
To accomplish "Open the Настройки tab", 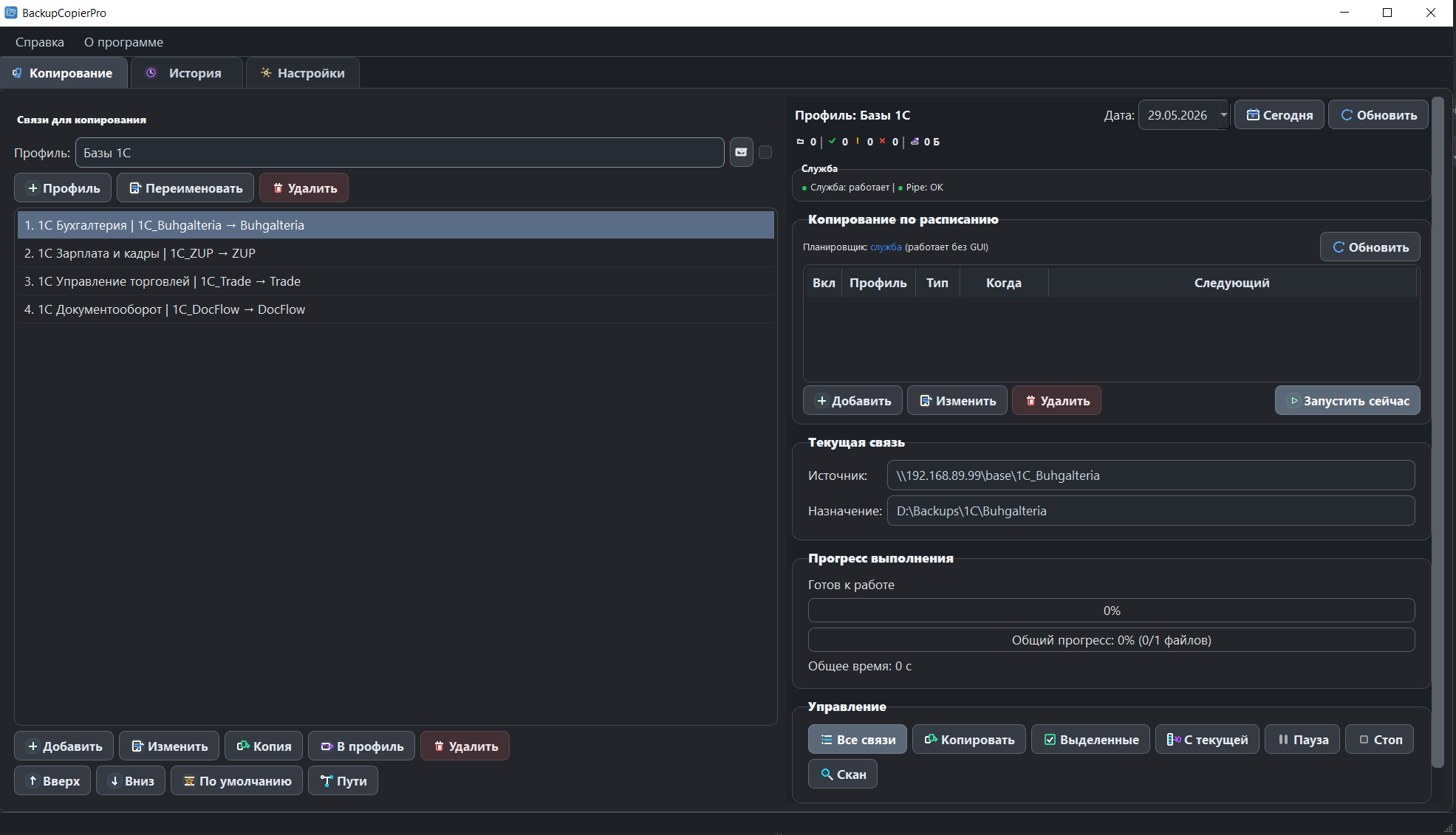I will pyautogui.click(x=303, y=73).
